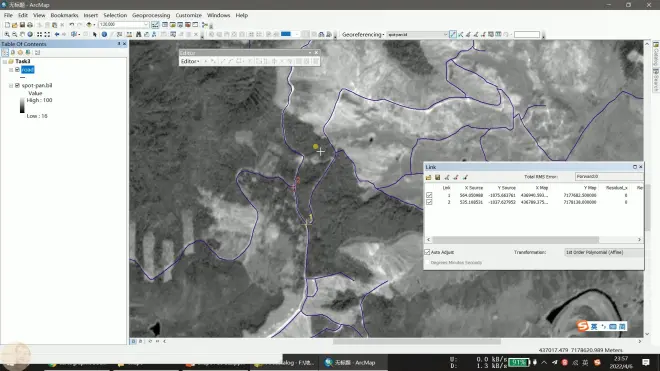Collapse the spot-pan.bil layer node

(x=11, y=85)
